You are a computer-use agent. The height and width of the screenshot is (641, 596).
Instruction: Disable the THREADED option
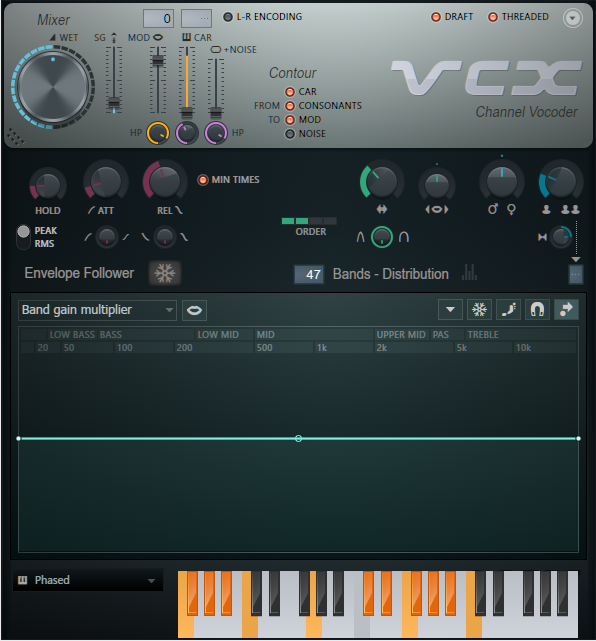(493, 17)
